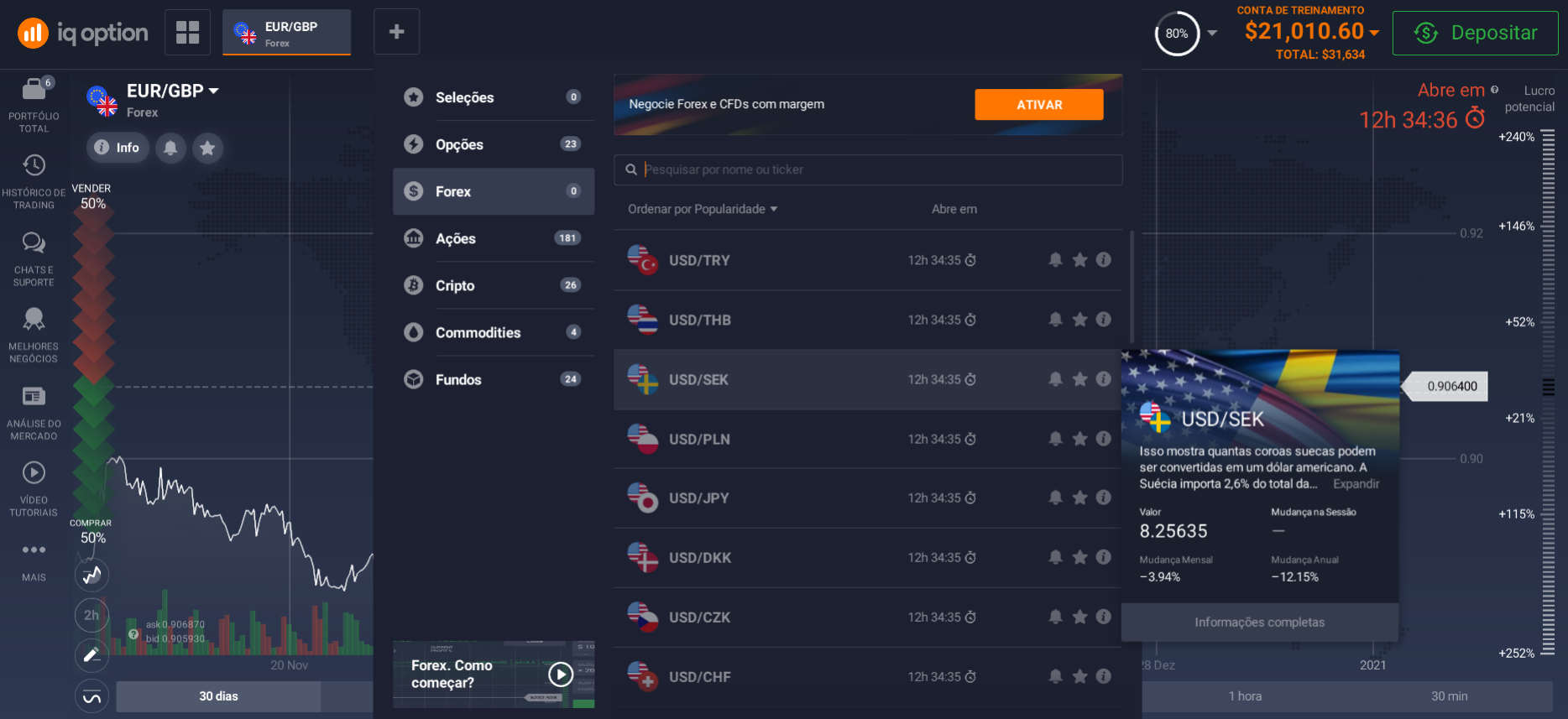
Task: Select the drawing pencil tool
Action: 91,655
